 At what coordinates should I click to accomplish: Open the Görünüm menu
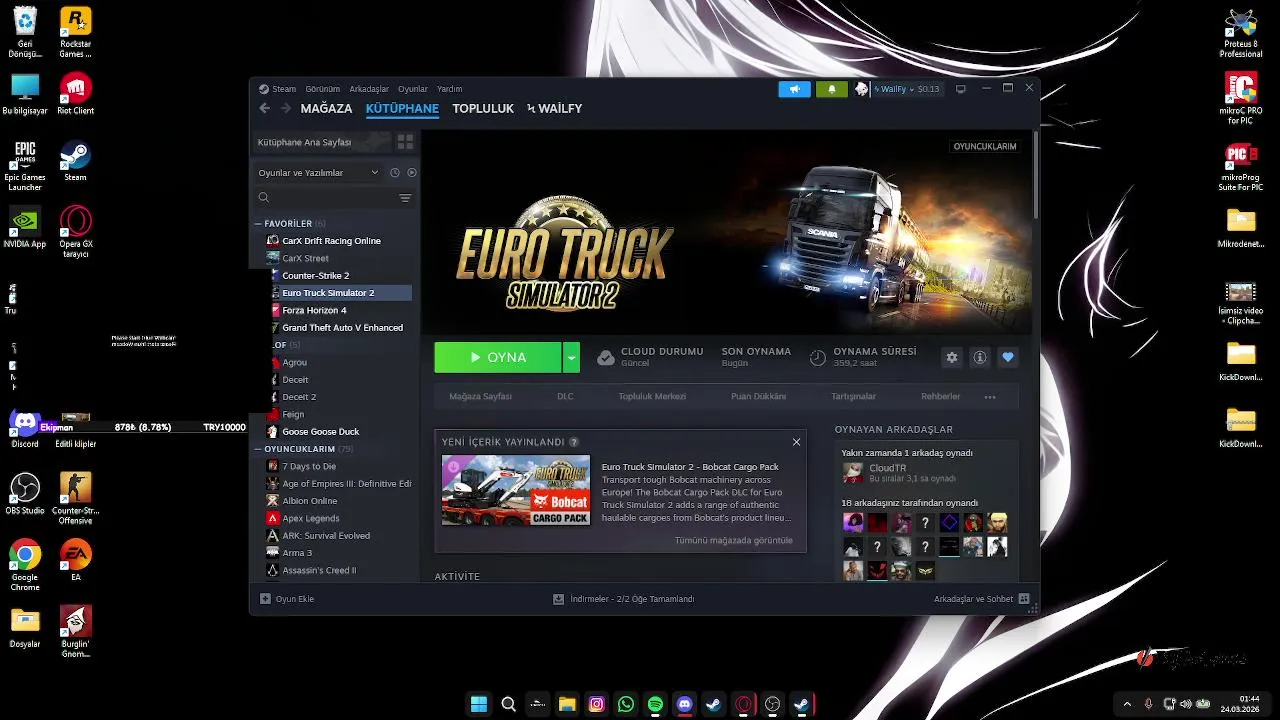coord(322,89)
